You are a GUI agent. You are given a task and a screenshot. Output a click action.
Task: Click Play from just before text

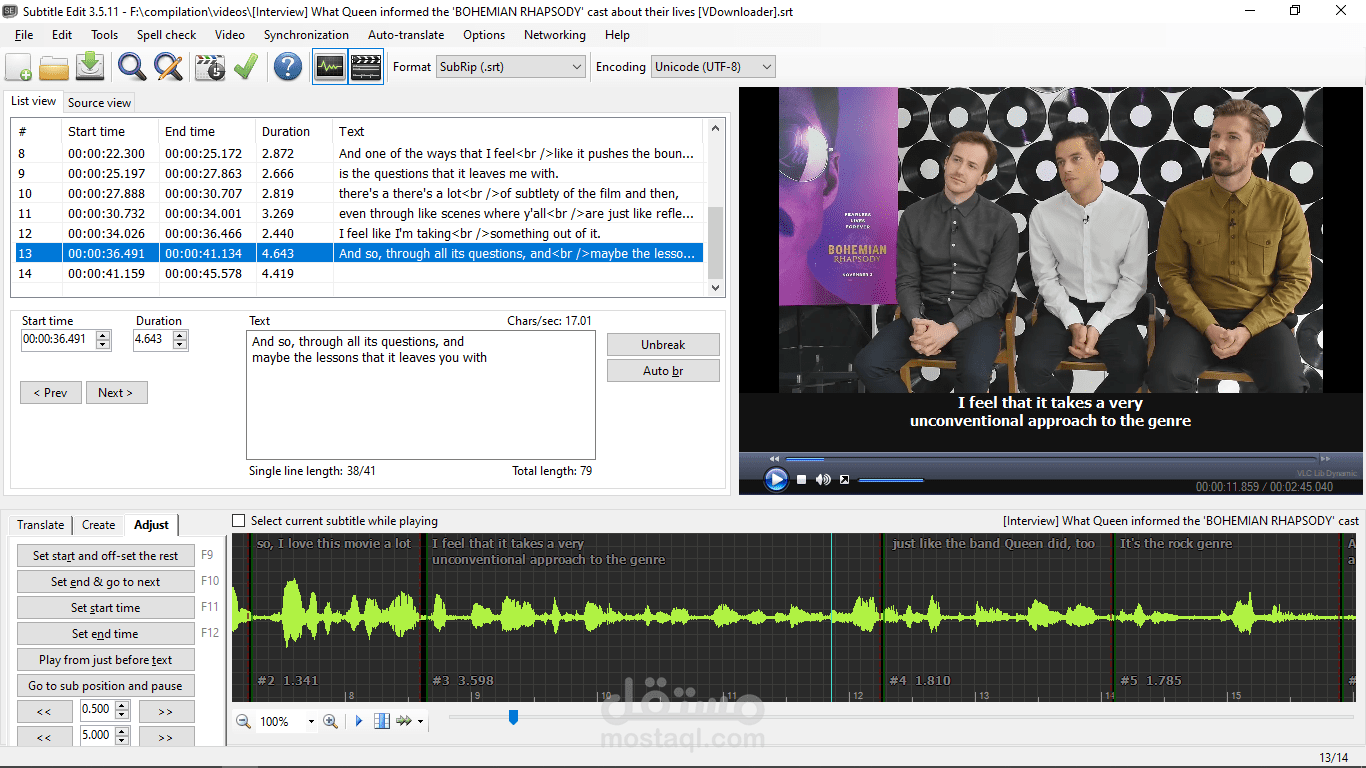(x=105, y=660)
